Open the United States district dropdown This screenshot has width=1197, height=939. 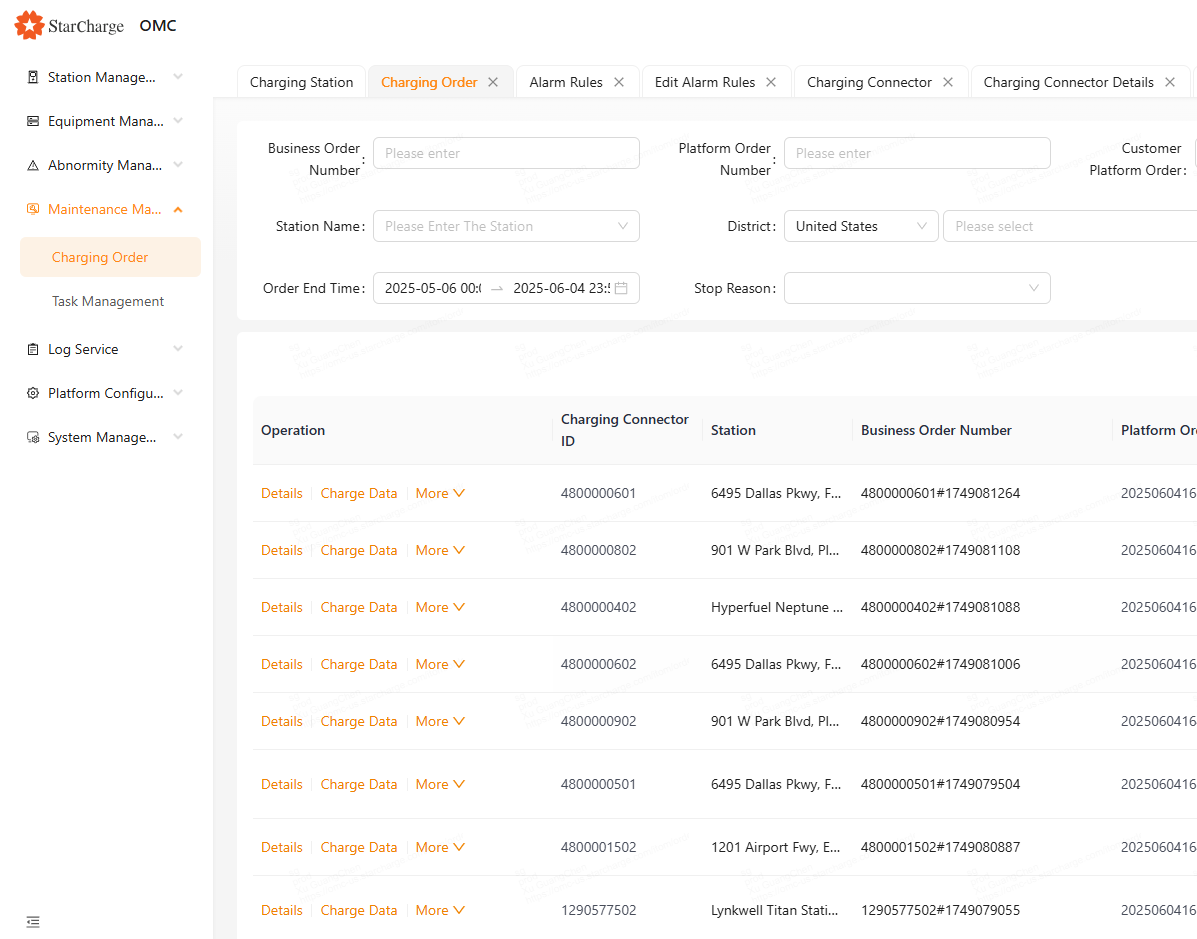(x=860, y=226)
